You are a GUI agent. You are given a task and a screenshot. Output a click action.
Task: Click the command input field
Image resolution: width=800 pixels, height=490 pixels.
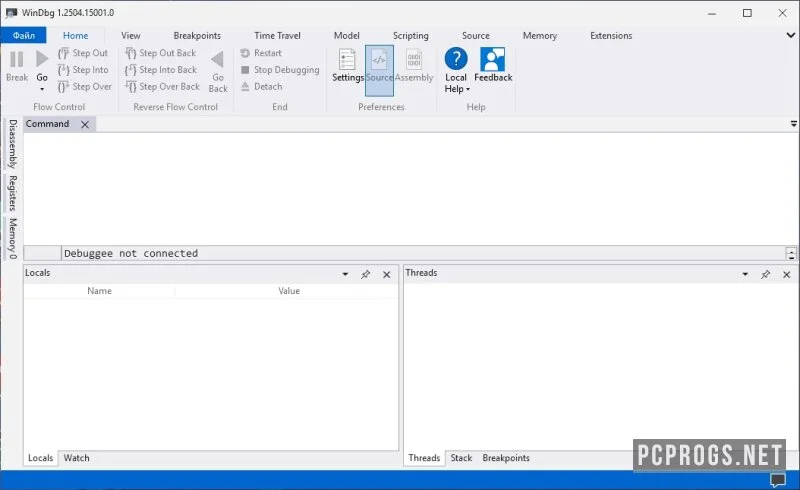click(x=422, y=253)
